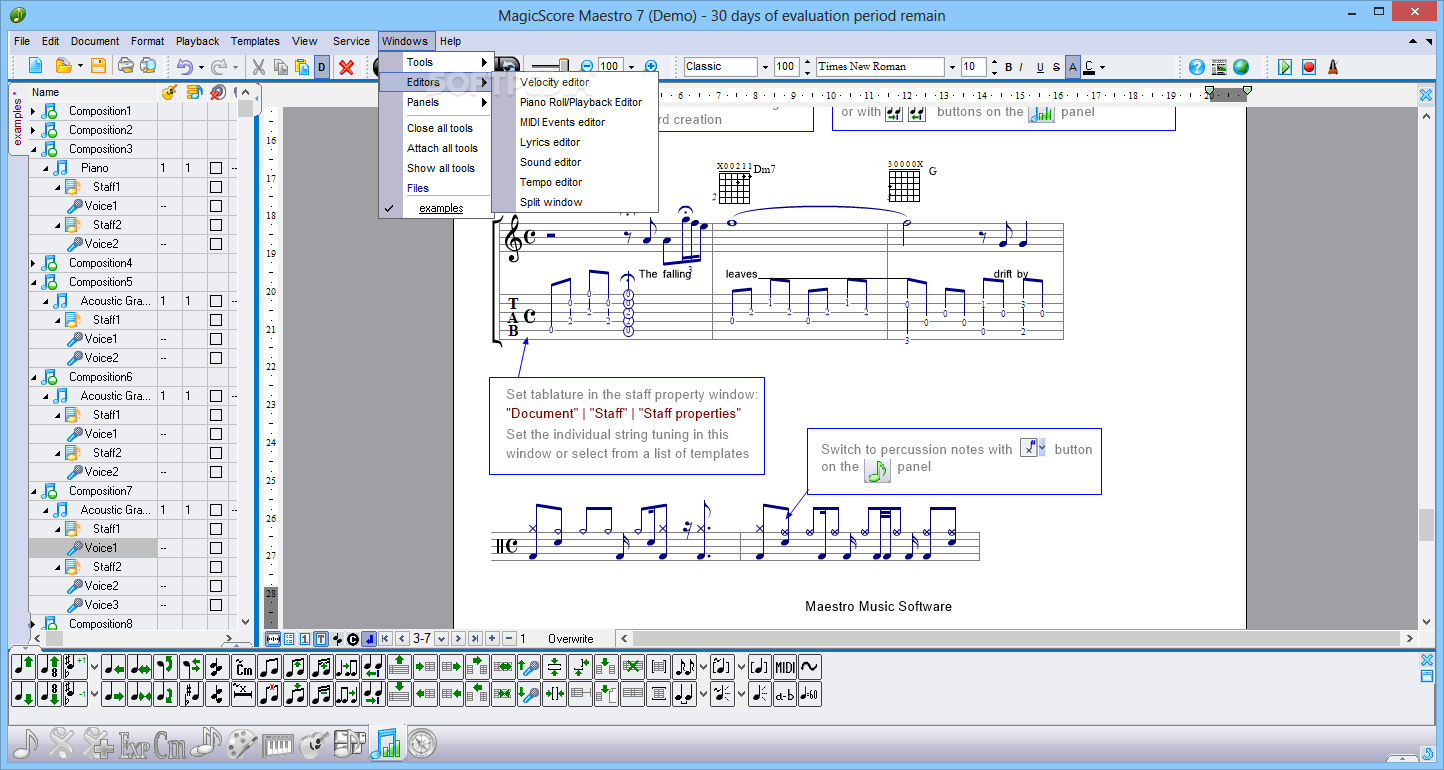Click the sine wave button beside MIDI
Viewport: 1444px width, 770px height.
click(x=810, y=666)
